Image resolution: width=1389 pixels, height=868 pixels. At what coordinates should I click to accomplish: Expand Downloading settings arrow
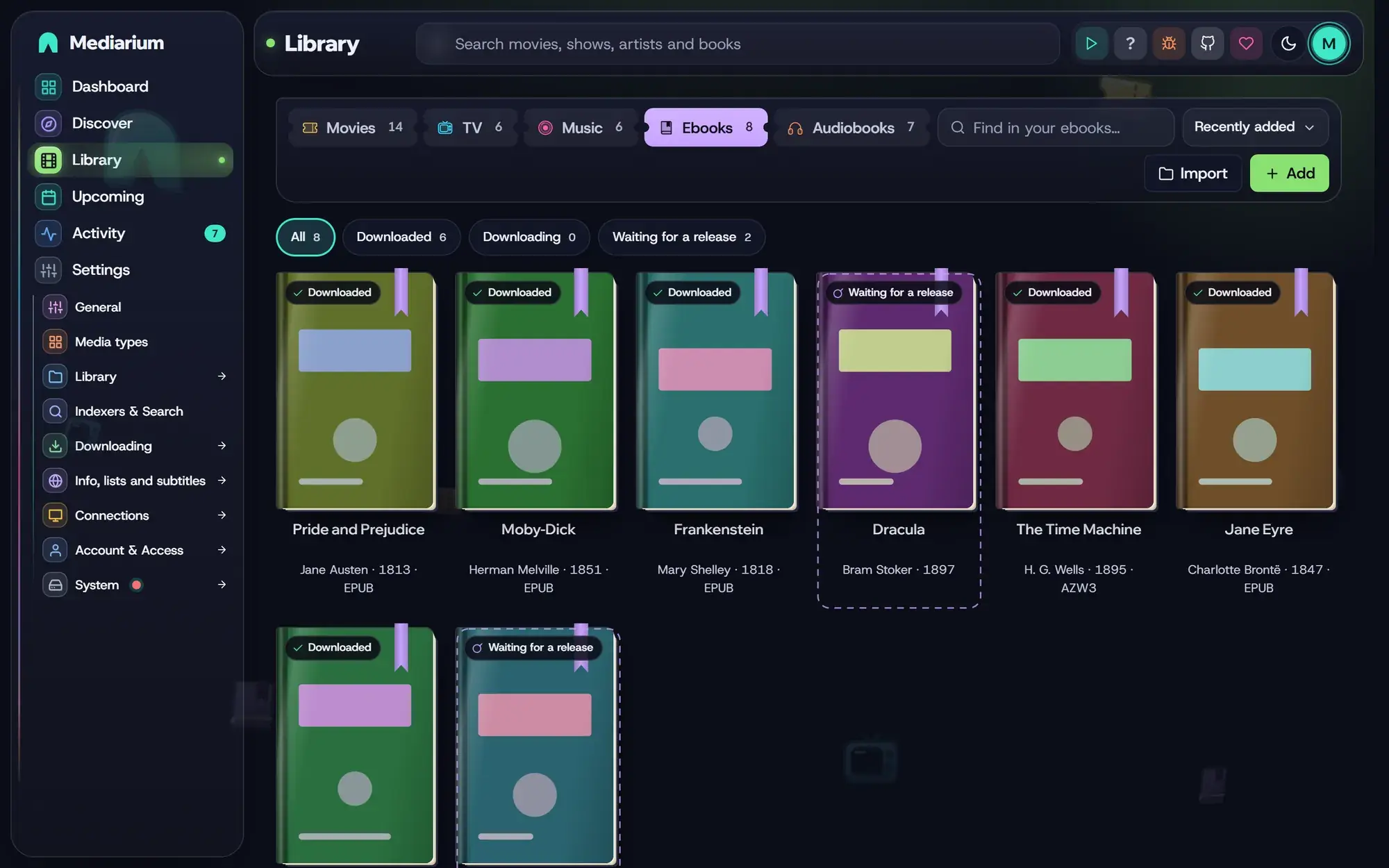222,446
